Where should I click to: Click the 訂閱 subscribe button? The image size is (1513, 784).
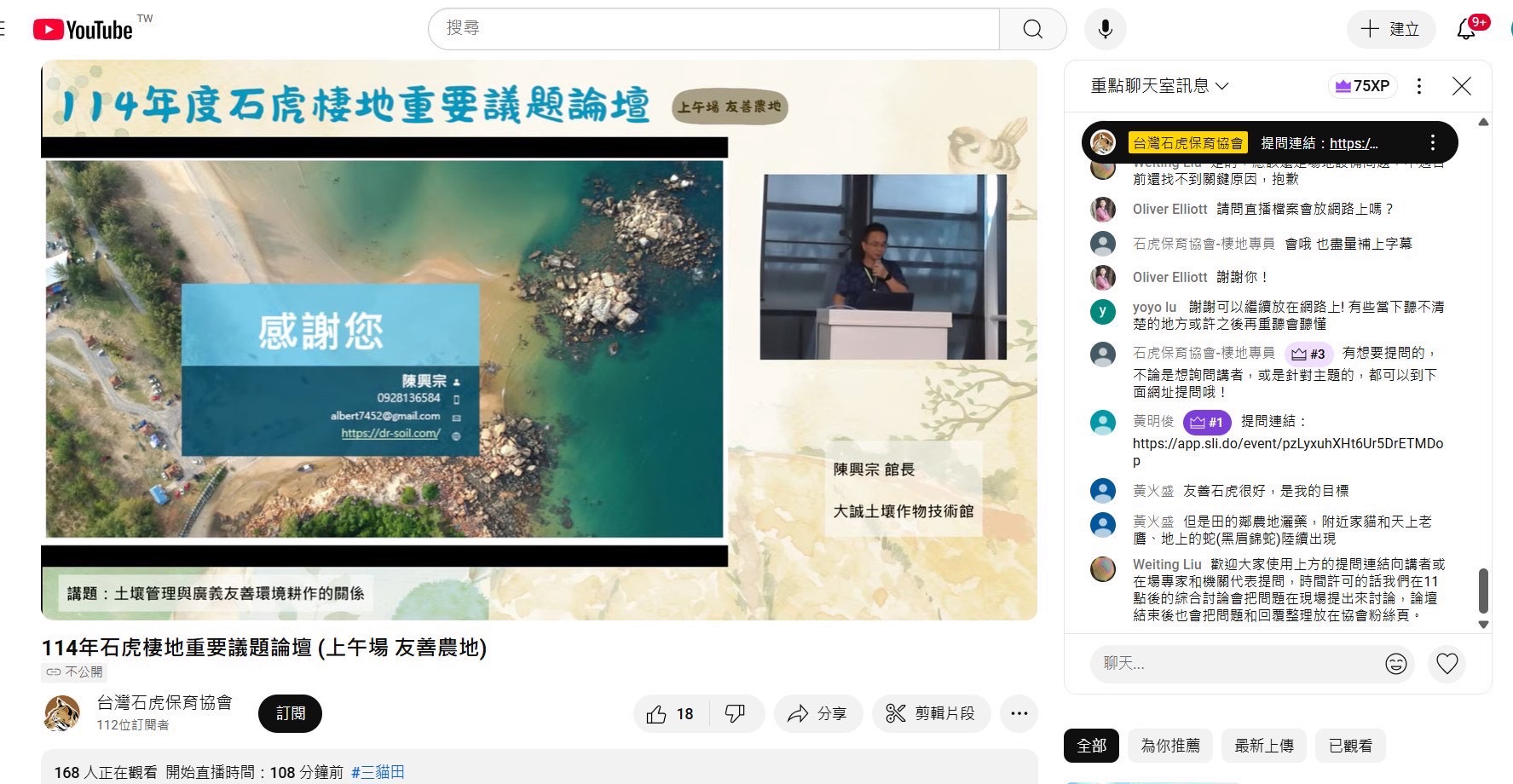[x=290, y=713]
